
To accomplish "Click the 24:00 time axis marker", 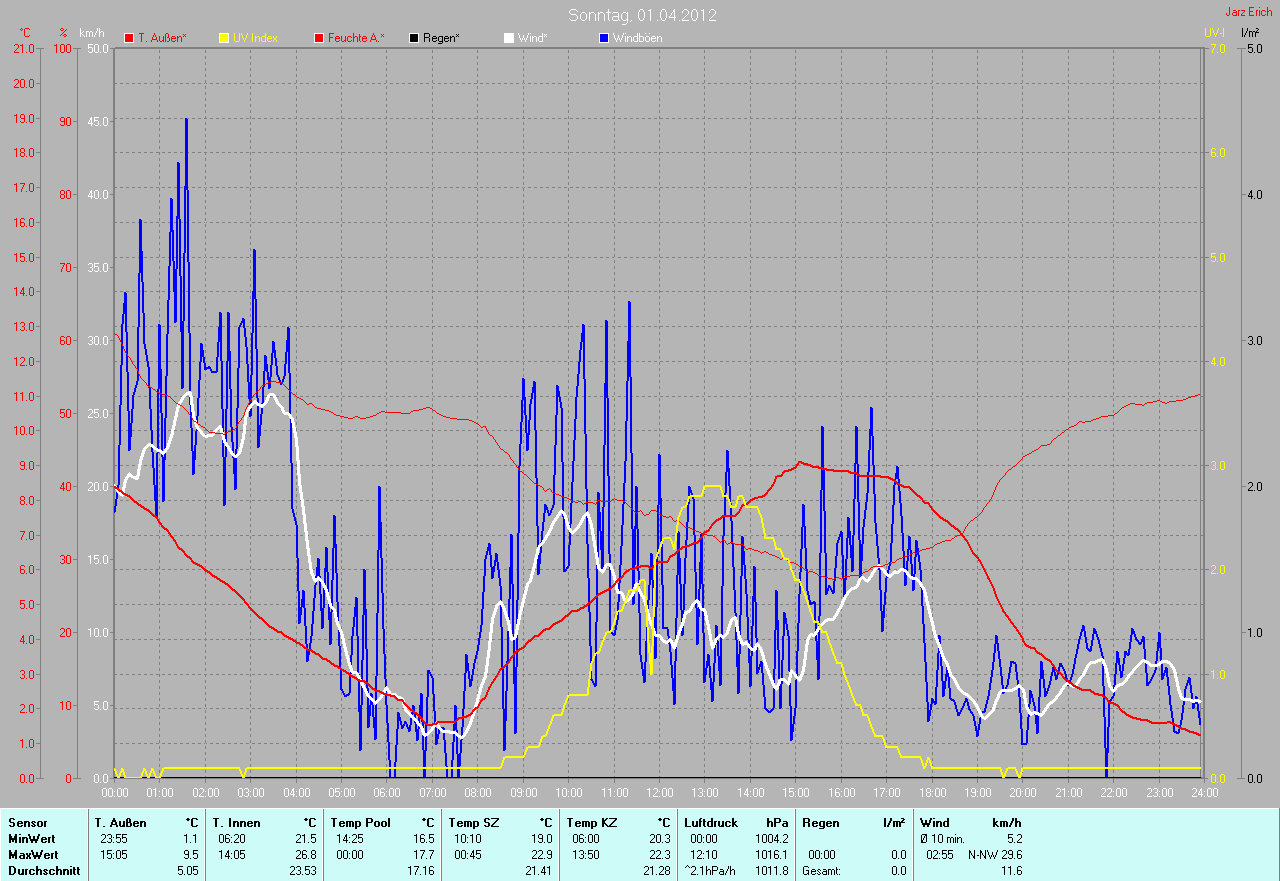I will (x=1203, y=793).
